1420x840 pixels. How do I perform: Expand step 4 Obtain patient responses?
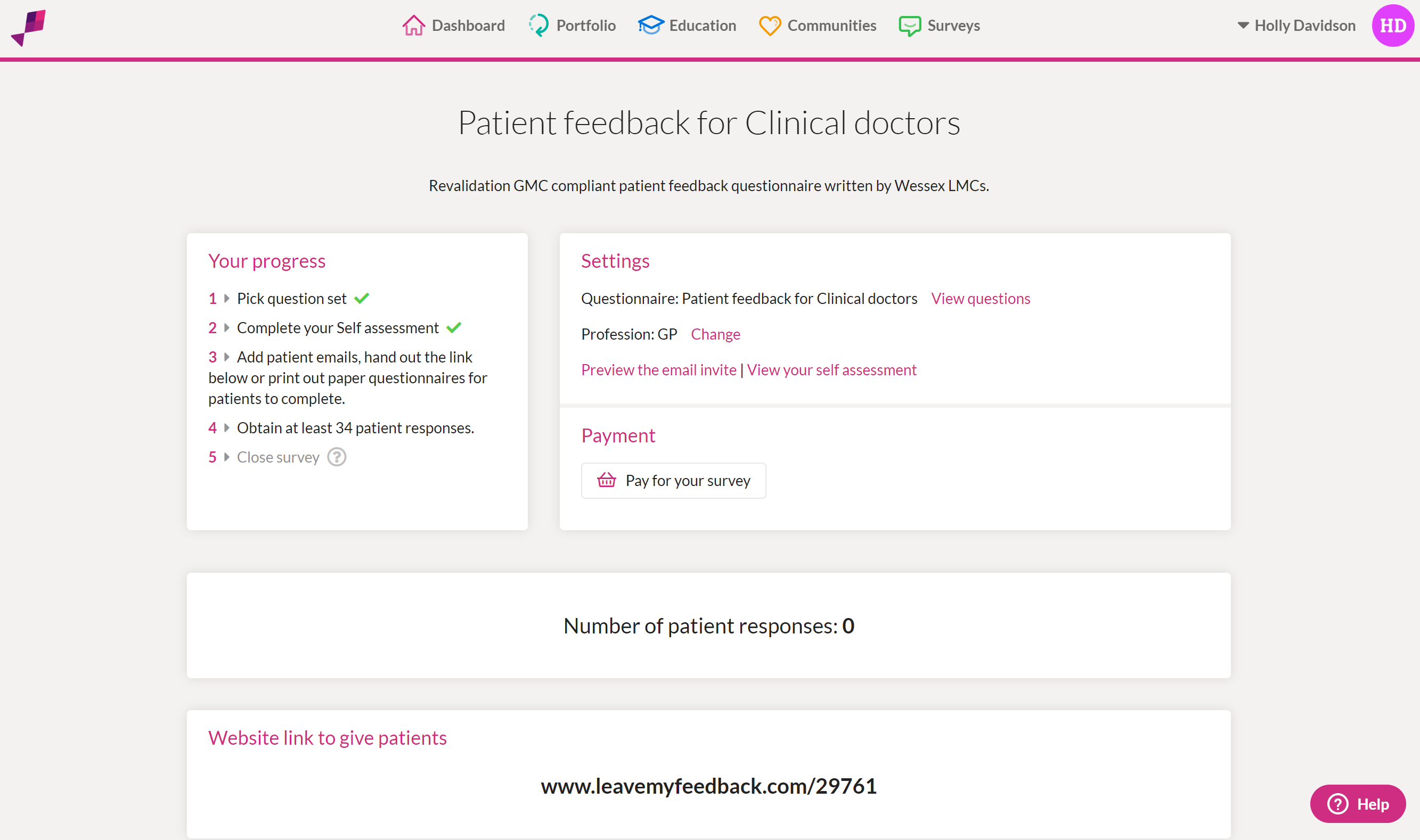click(226, 428)
